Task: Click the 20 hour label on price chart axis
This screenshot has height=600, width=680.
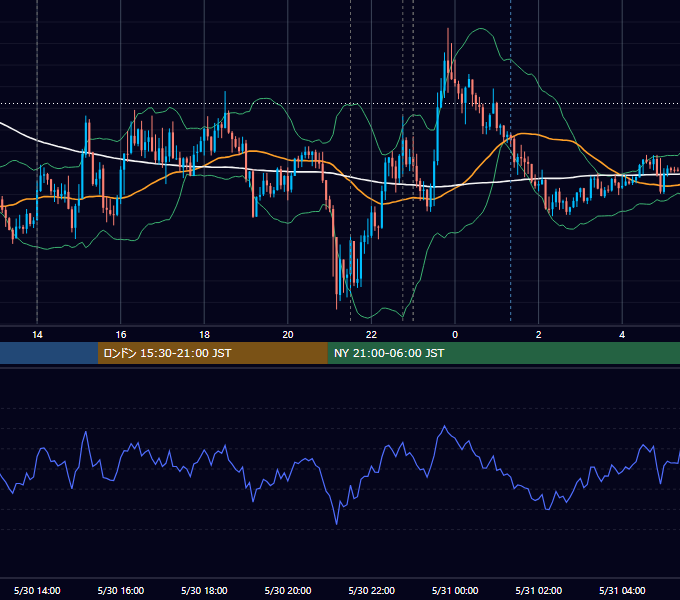Action: pos(288,335)
